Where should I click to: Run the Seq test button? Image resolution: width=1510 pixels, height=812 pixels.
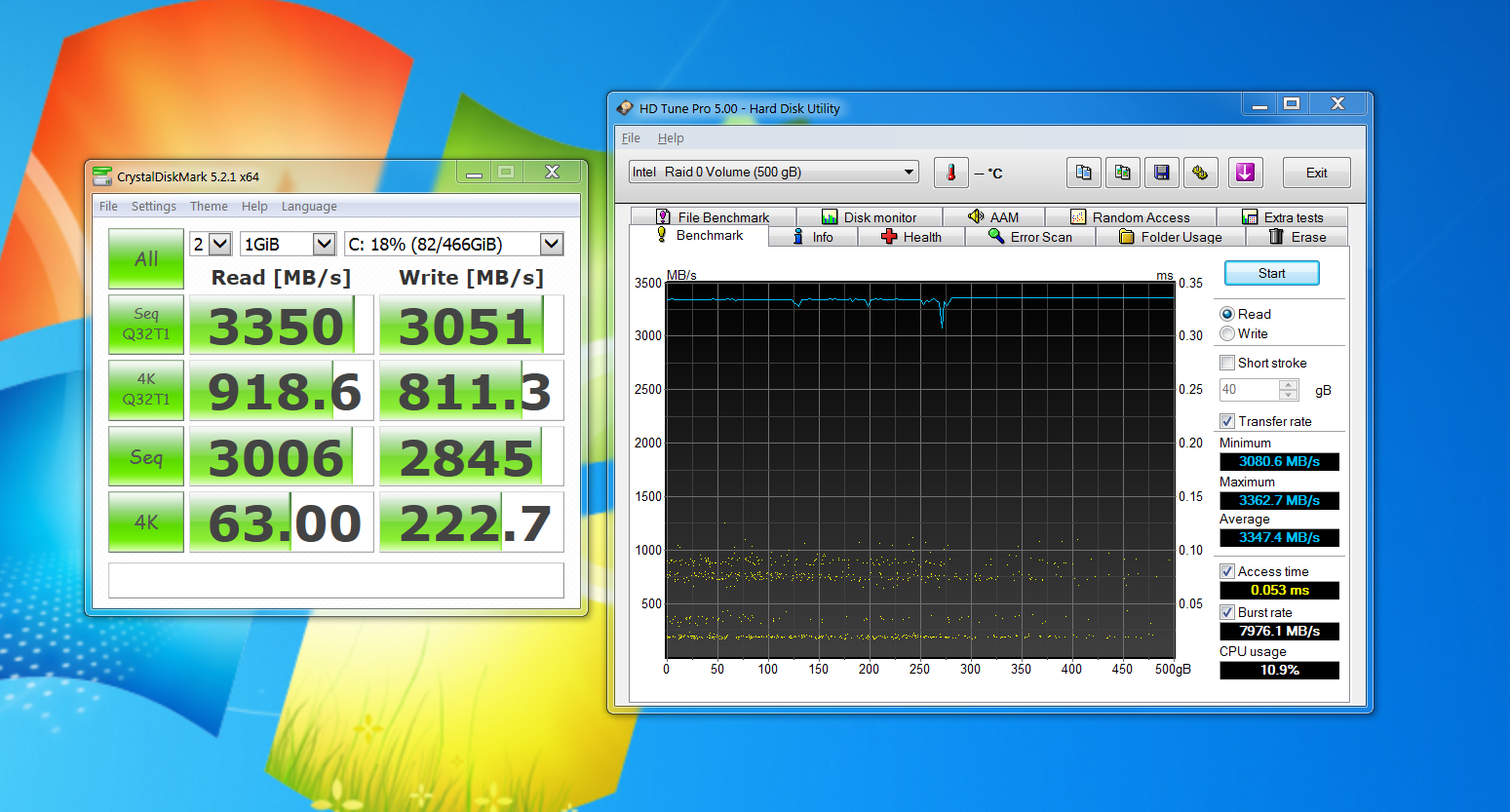coord(146,456)
